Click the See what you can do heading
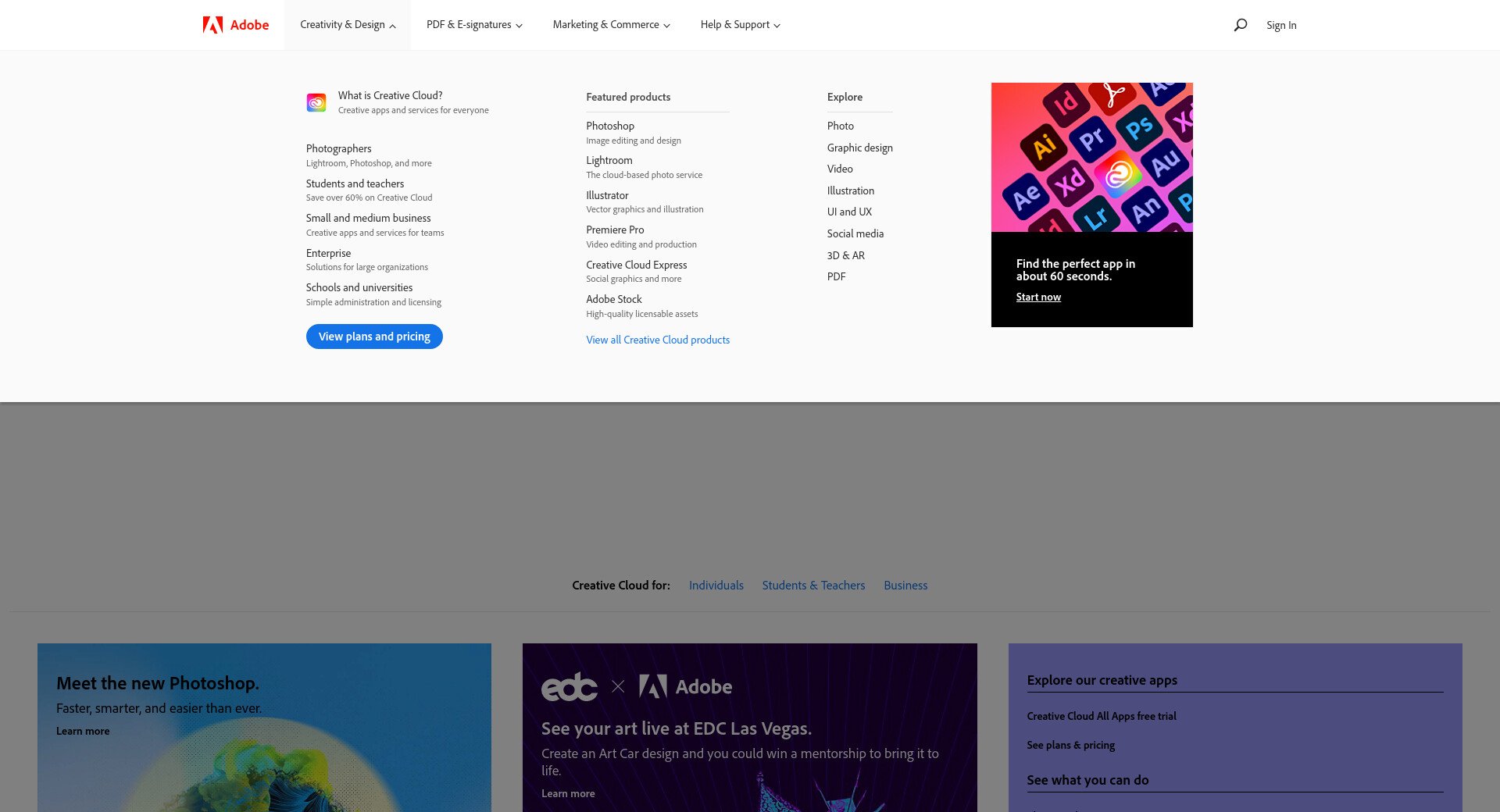Viewport: 1500px width, 812px height. pyautogui.click(x=1087, y=780)
